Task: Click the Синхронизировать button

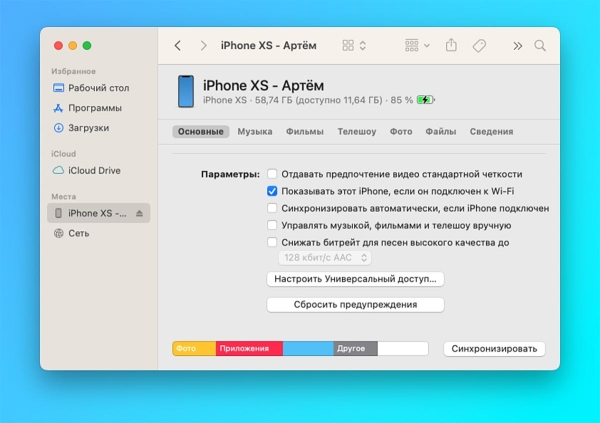Action: coord(494,349)
